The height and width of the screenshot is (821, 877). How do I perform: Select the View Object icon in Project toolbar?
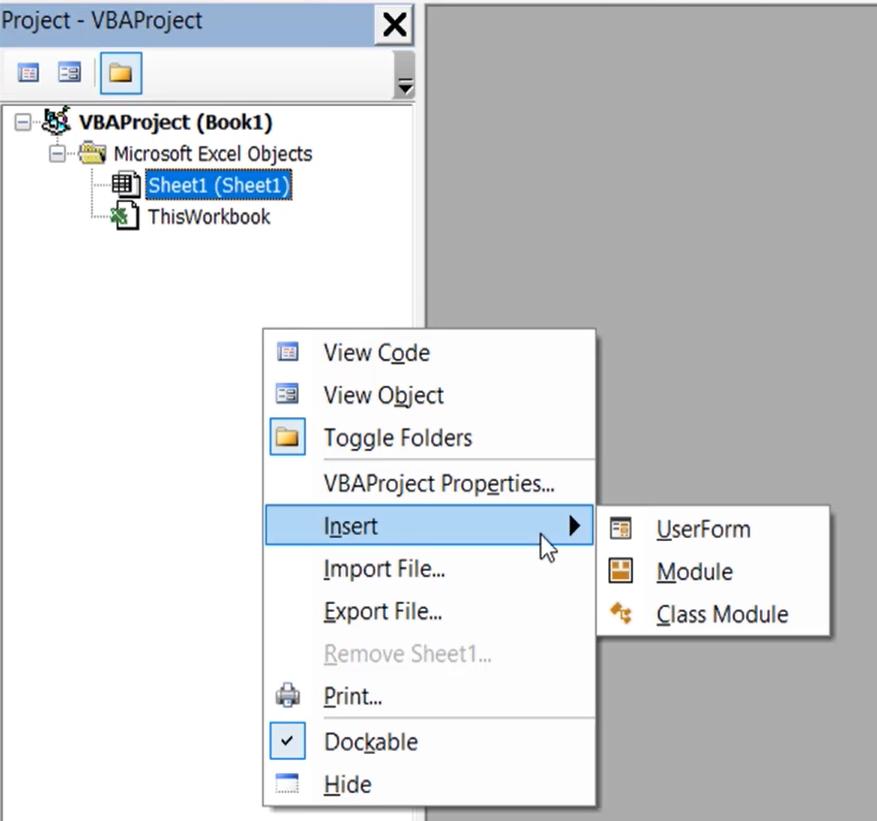tap(68, 72)
